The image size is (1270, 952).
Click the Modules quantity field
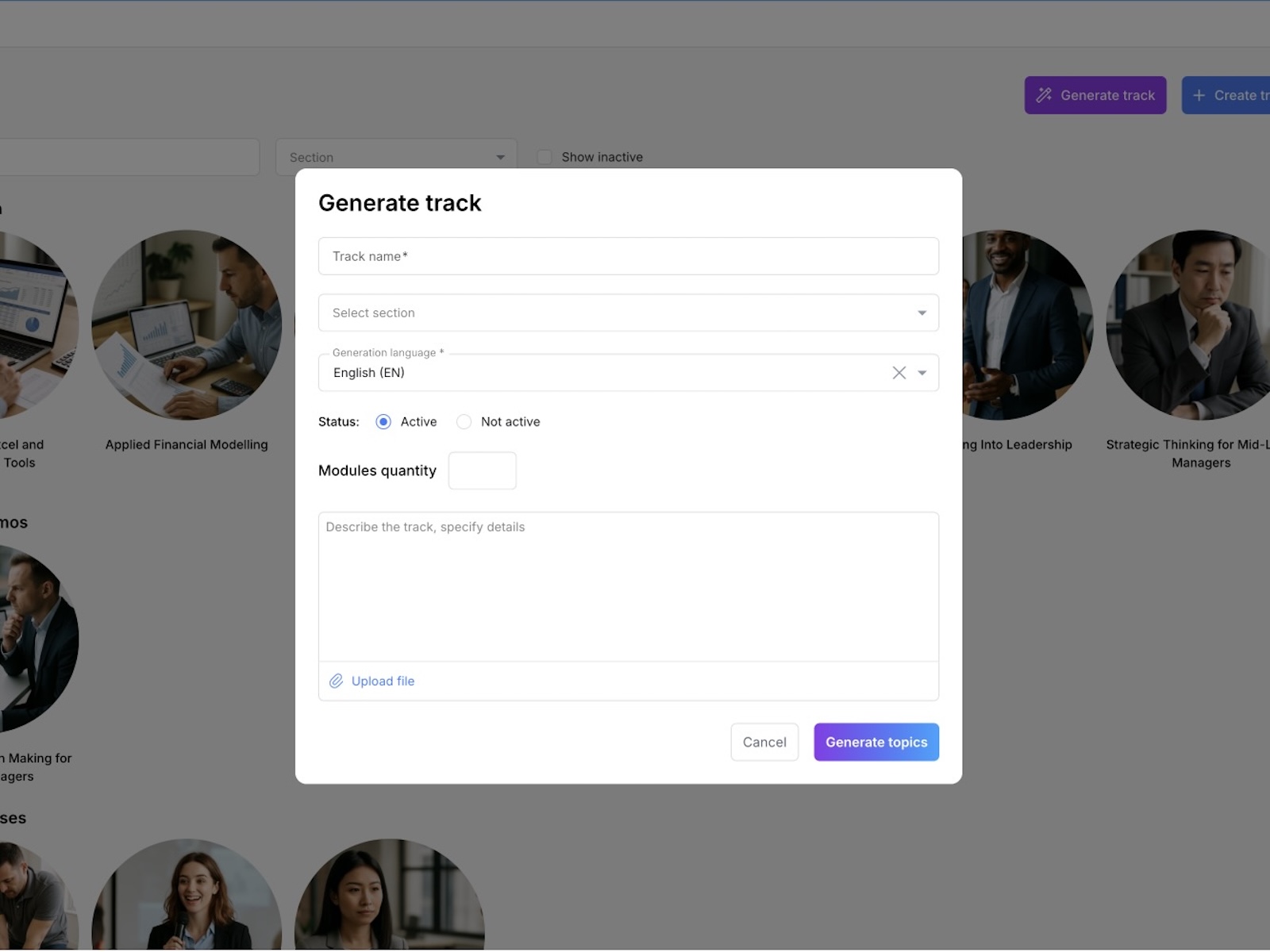point(482,470)
